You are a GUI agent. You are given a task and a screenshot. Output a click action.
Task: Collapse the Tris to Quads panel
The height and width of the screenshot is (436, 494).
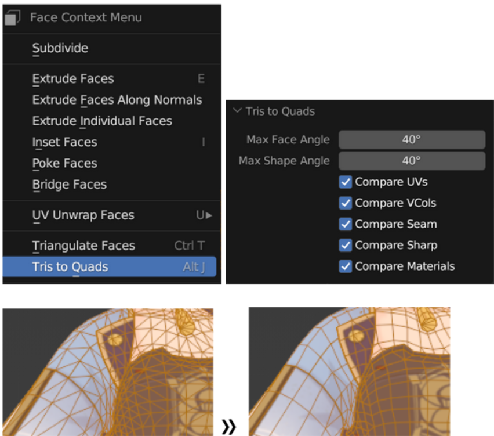(237, 111)
